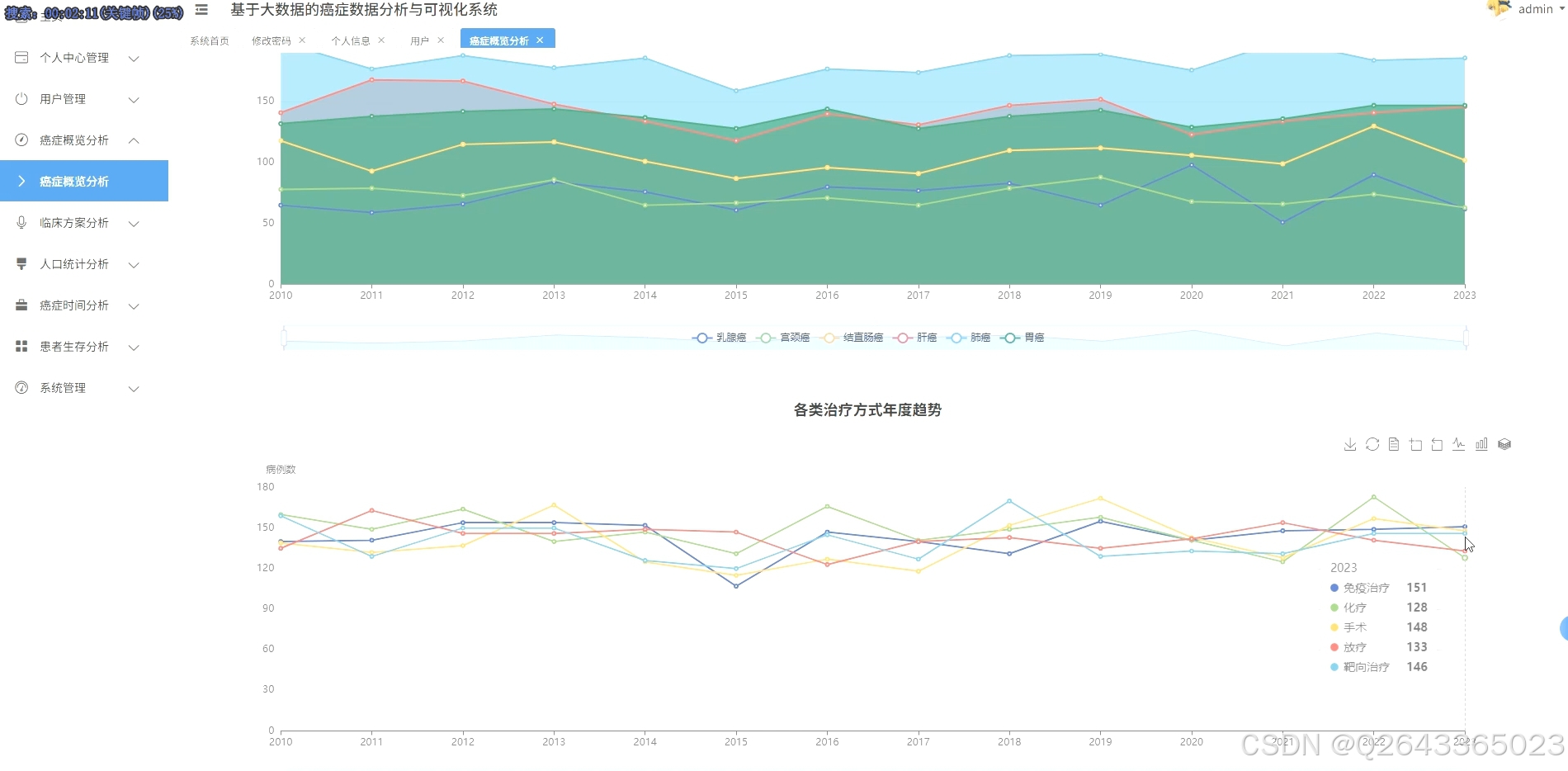Screen dimensions: 1568x771
Task: Expand the 系统管理 chevron
Action: [x=134, y=388]
